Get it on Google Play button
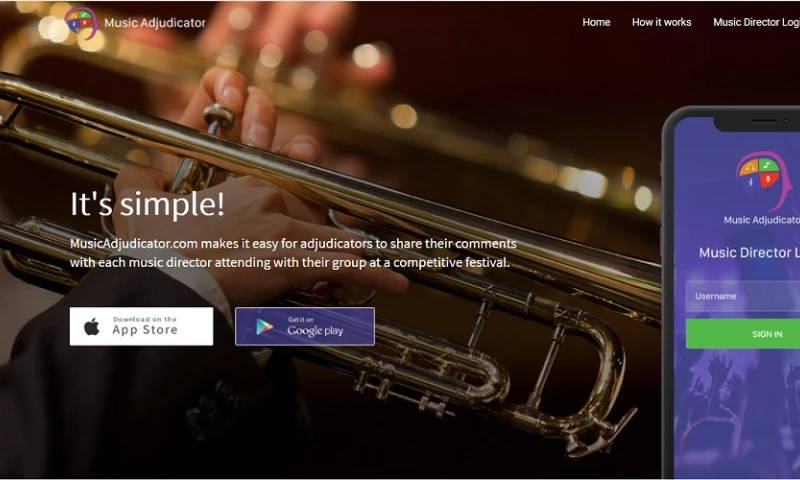The width and height of the screenshot is (800, 480). pyautogui.click(x=305, y=326)
